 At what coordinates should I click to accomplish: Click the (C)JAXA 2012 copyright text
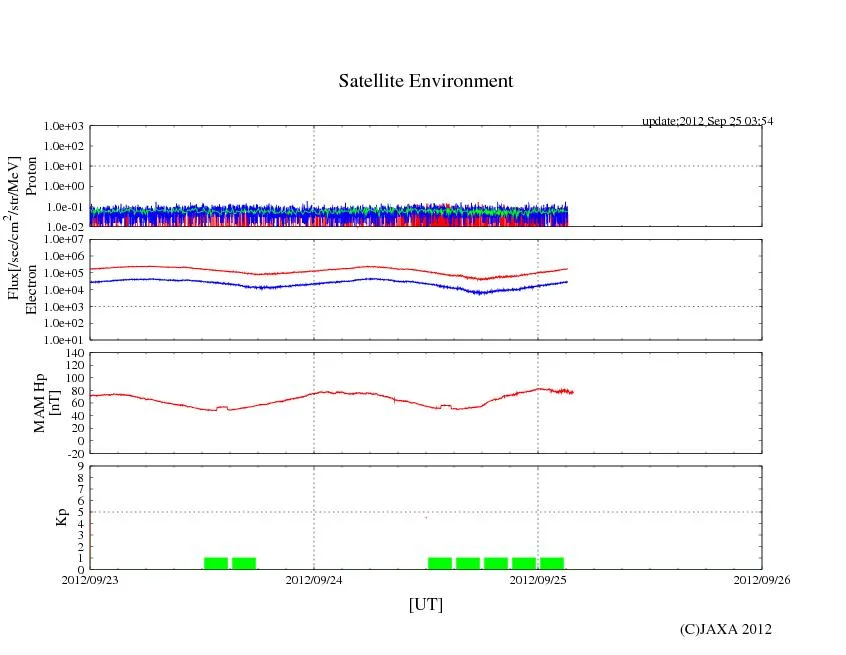(x=725, y=629)
